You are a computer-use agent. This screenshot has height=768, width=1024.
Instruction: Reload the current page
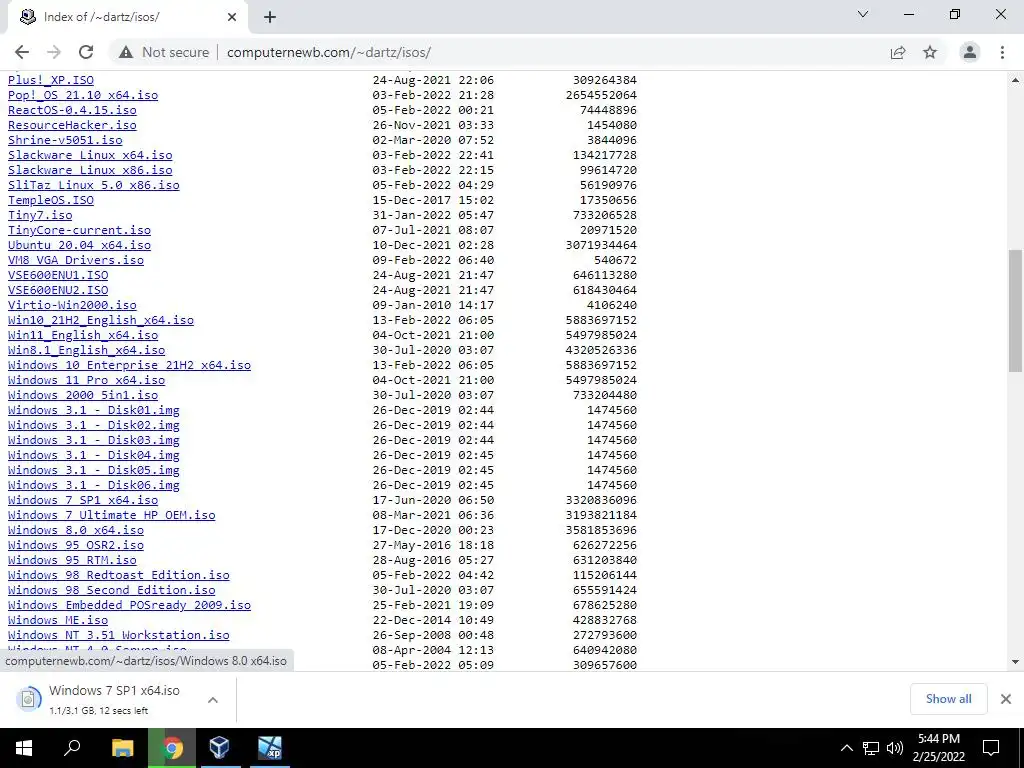86,52
